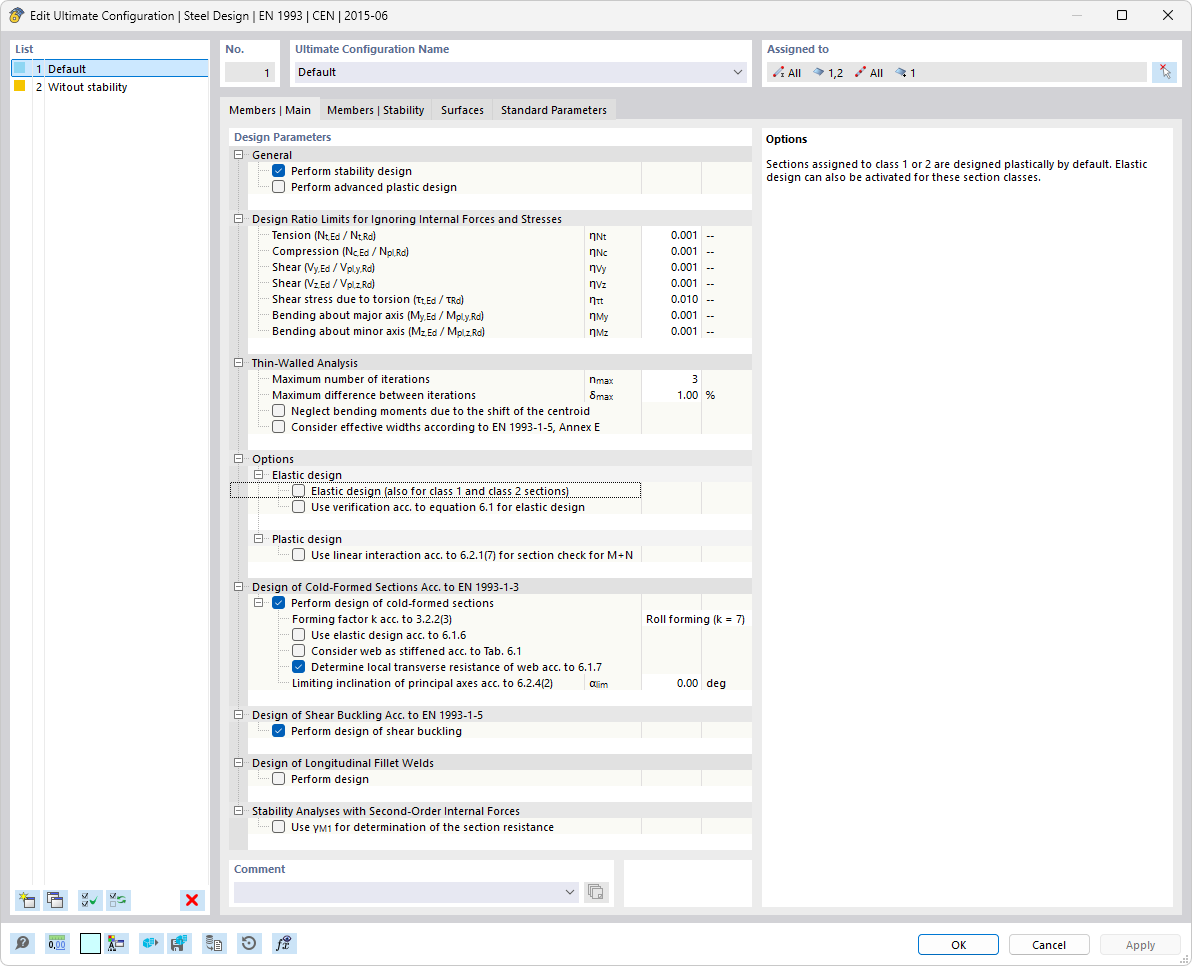Image resolution: width=1192 pixels, height=966 pixels.
Task: Check Use elastic design acc. to 6.1.6
Action: [x=298, y=634]
